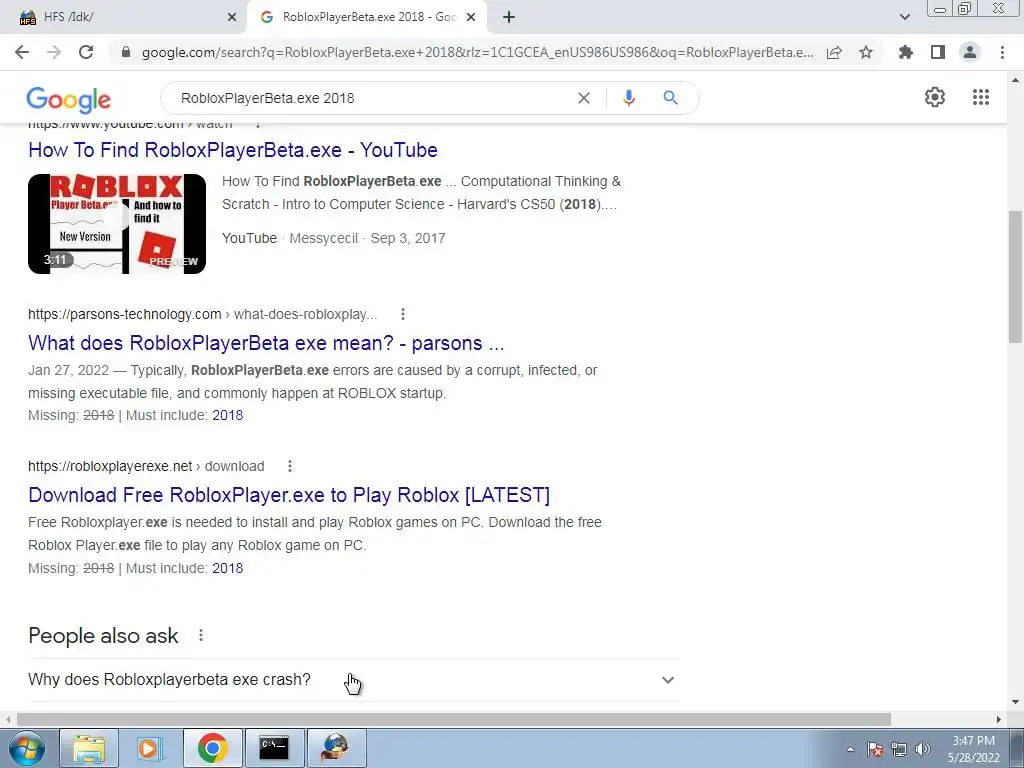The height and width of the screenshot is (768, 1024).
Task: View site info via the lock icon
Action: click(127, 52)
